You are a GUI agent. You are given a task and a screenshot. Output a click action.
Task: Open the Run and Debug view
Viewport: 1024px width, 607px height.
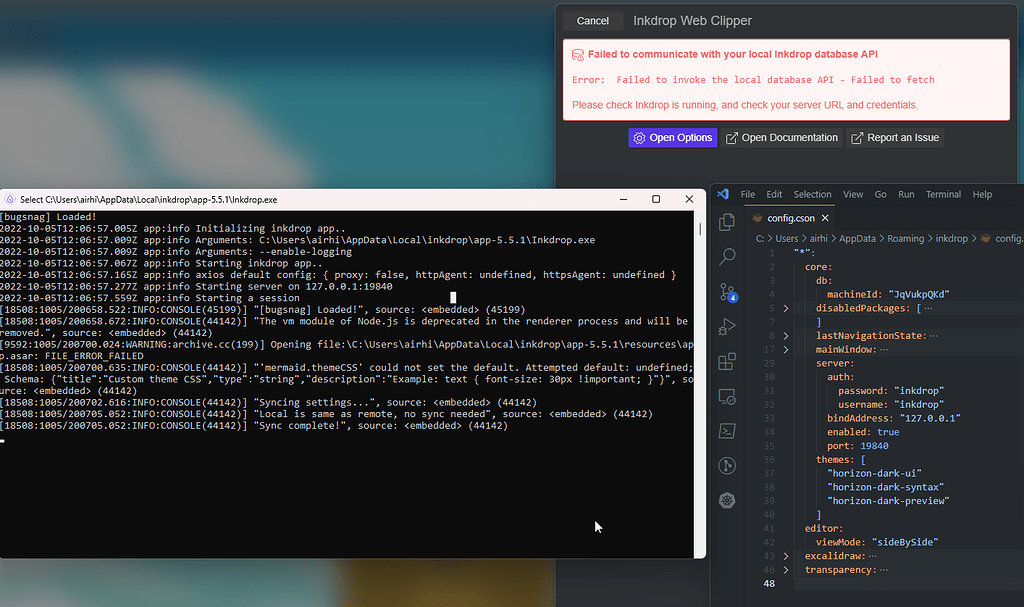(x=728, y=326)
